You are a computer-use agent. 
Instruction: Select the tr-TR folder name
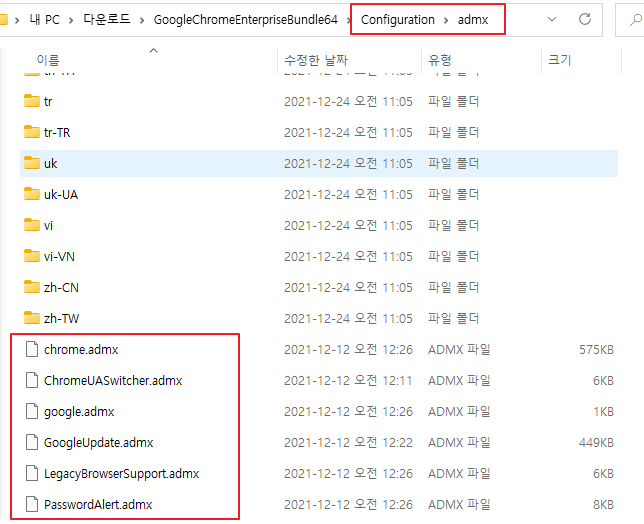(x=57, y=132)
